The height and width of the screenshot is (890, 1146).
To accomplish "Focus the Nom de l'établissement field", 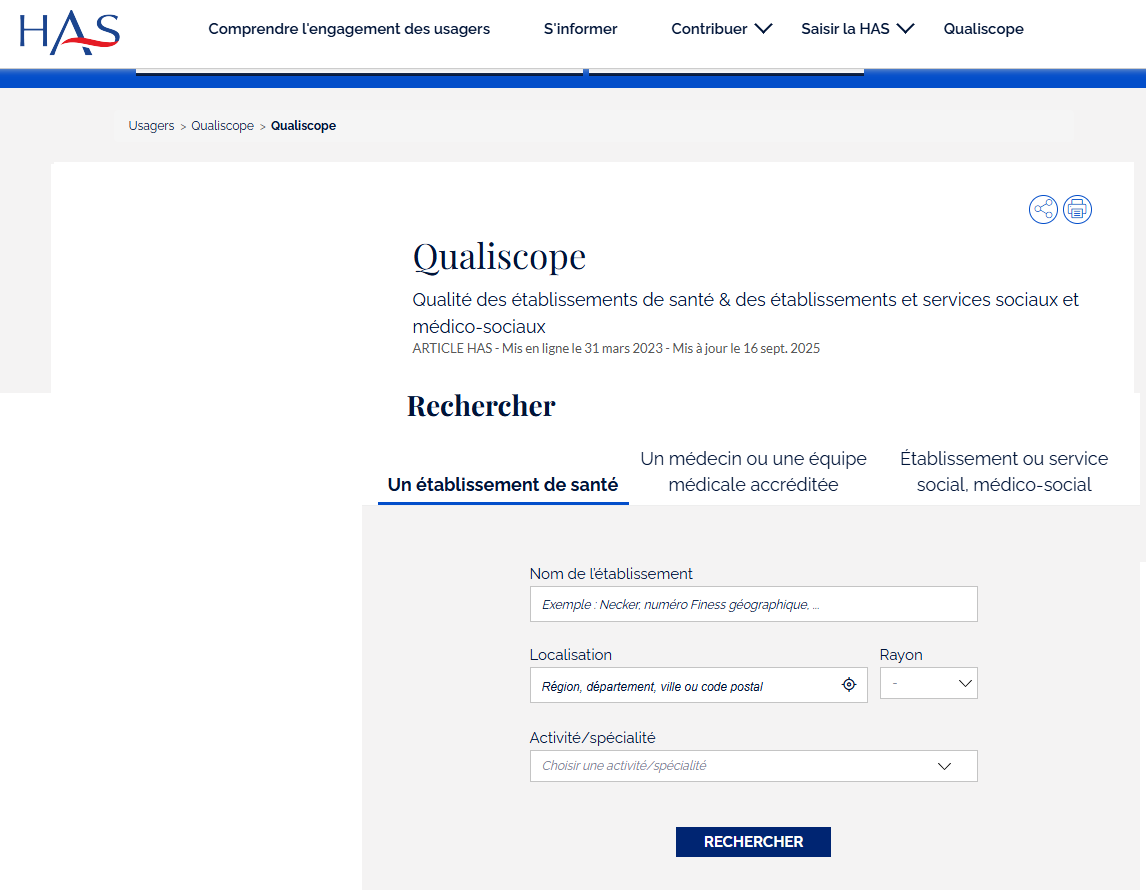I will (754, 604).
